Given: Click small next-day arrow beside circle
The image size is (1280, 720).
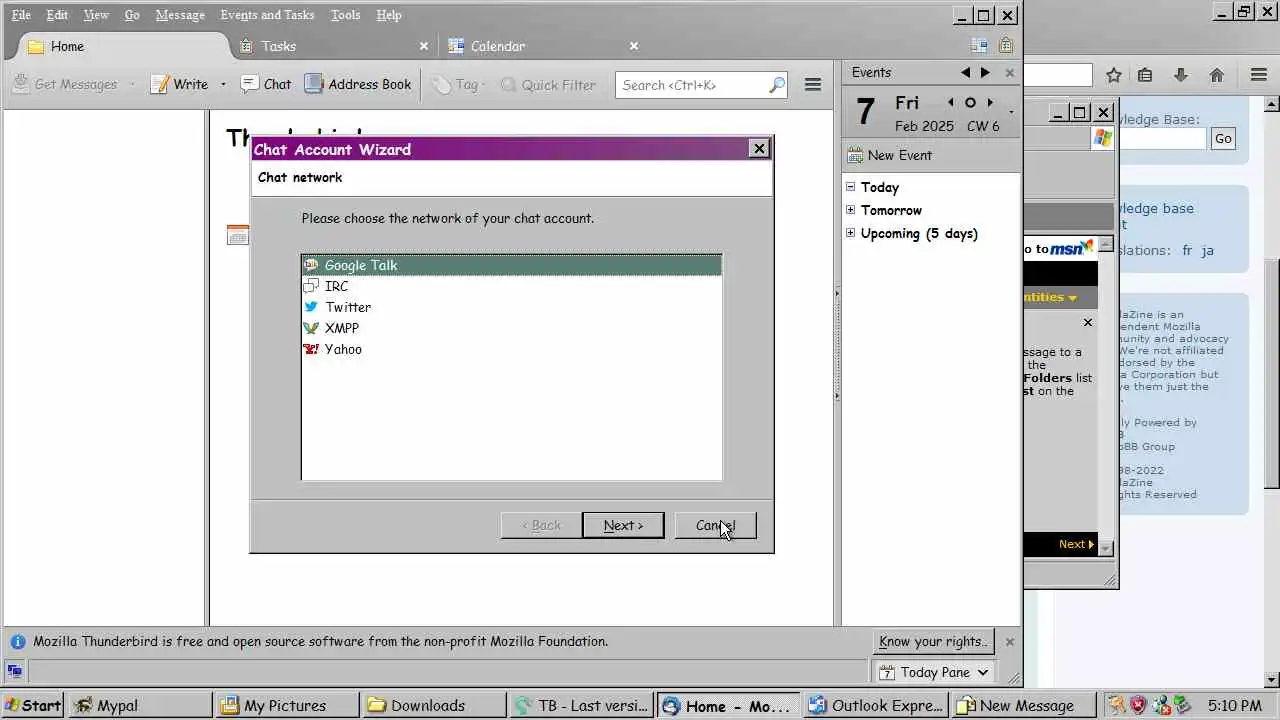Looking at the screenshot, I should coord(990,102).
